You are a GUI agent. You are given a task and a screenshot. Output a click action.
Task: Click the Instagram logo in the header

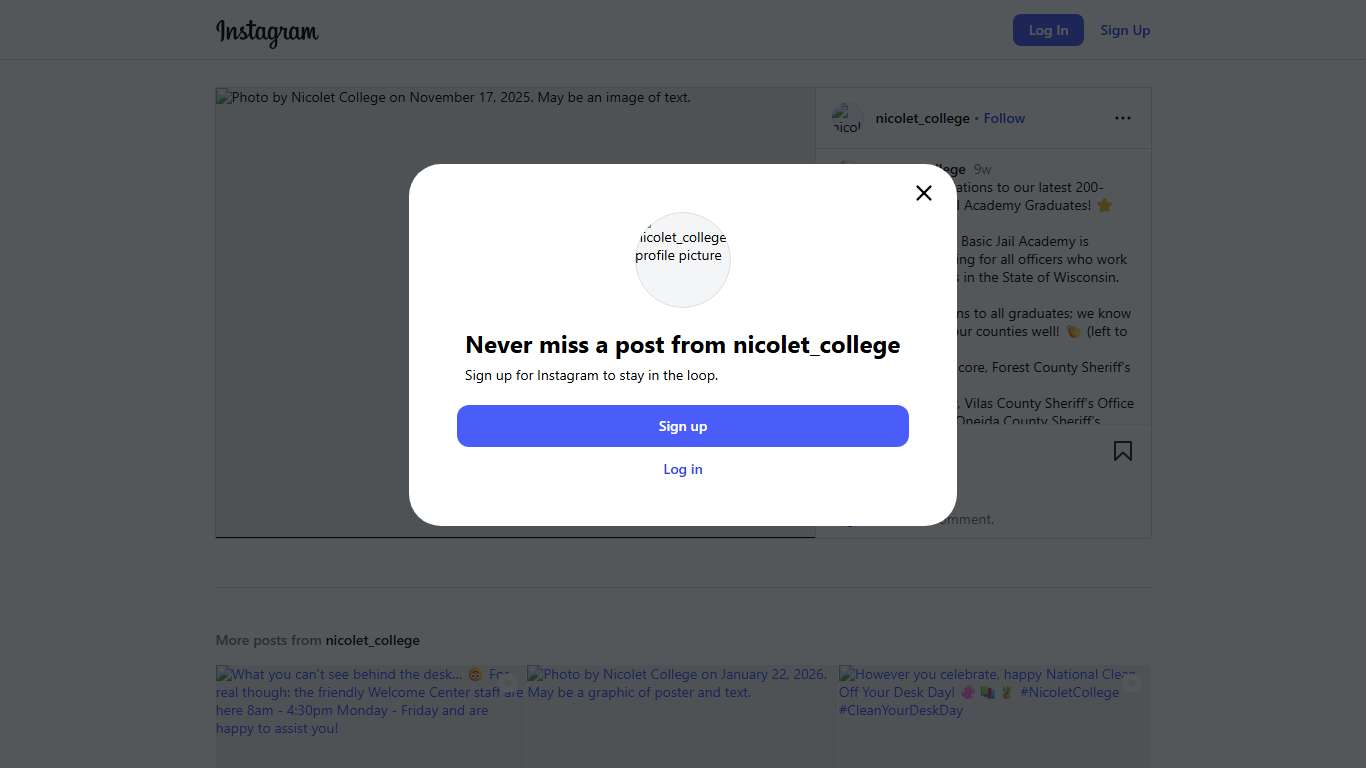tap(267, 32)
